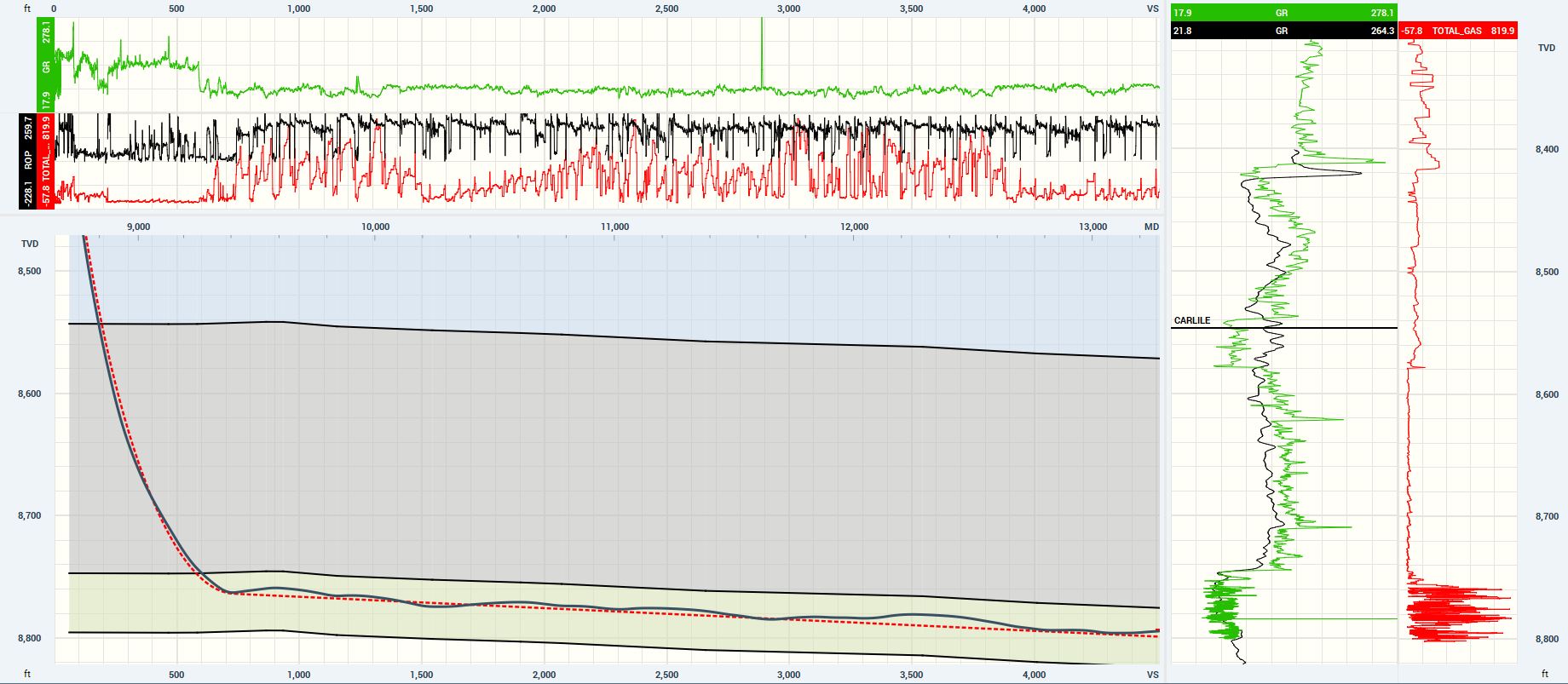The height and width of the screenshot is (684, 1568).
Task: Click the 12,000 tick on MD axis
Action: click(854, 227)
